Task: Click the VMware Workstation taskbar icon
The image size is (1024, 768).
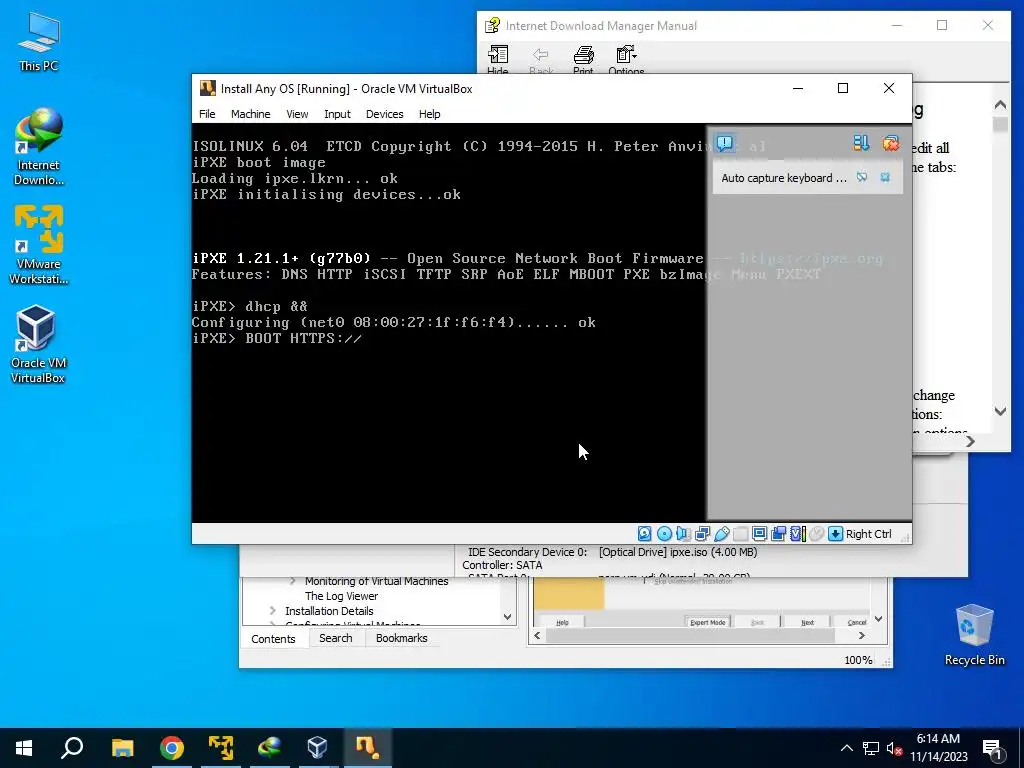Action: pos(221,748)
